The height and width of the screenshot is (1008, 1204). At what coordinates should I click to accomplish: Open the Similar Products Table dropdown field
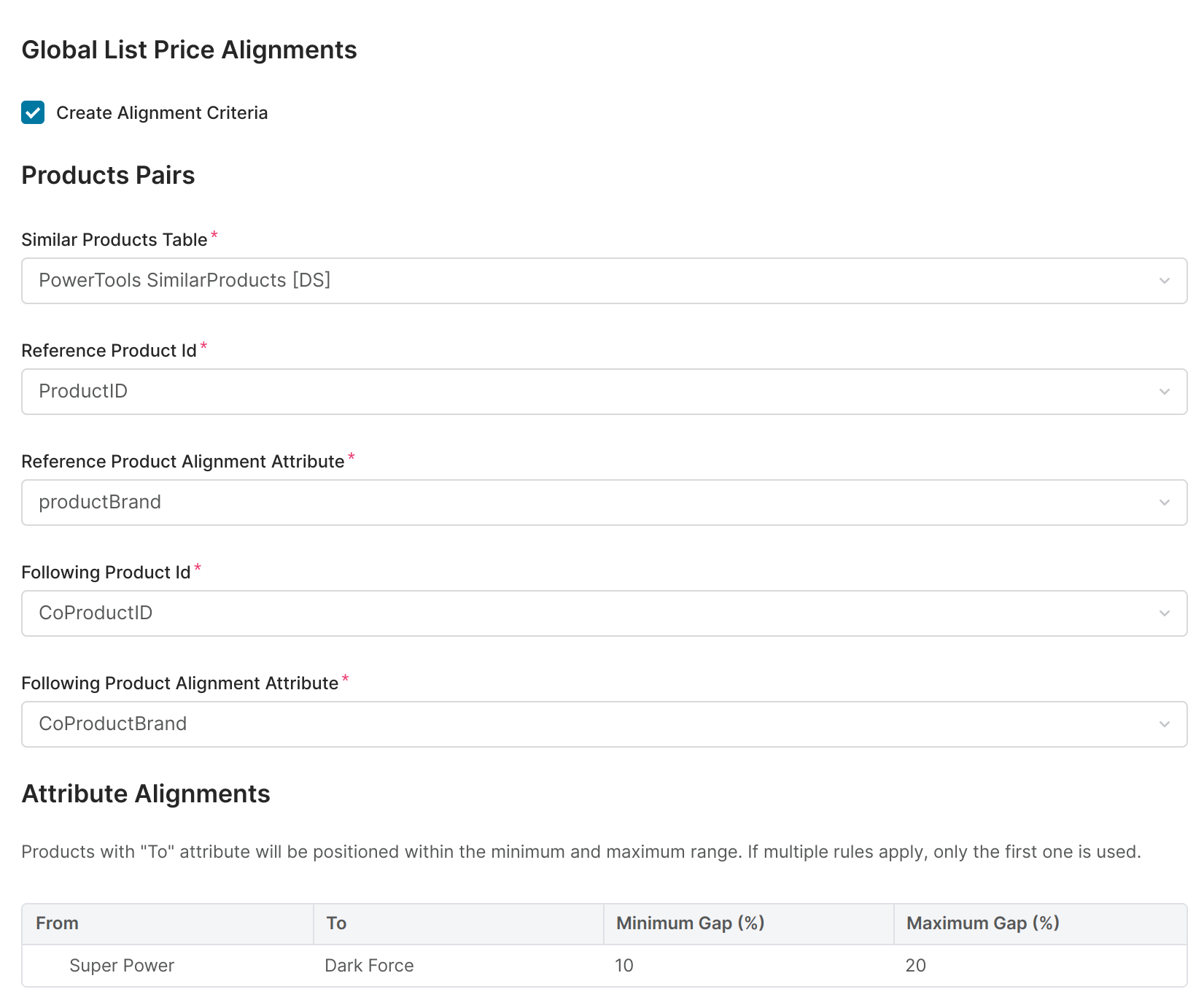[583, 281]
